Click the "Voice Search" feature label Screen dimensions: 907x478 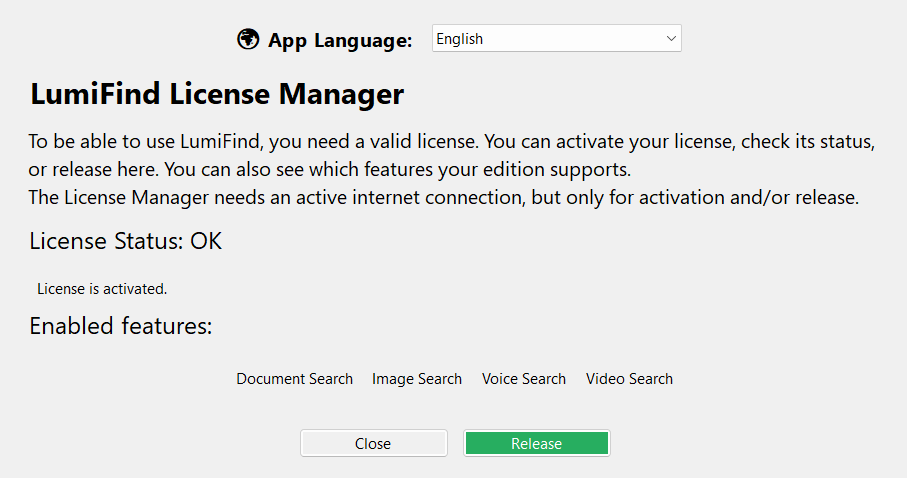(524, 379)
